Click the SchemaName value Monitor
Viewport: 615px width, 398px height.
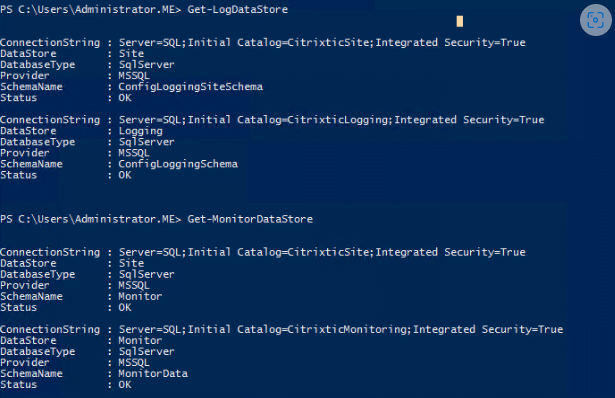(140, 296)
